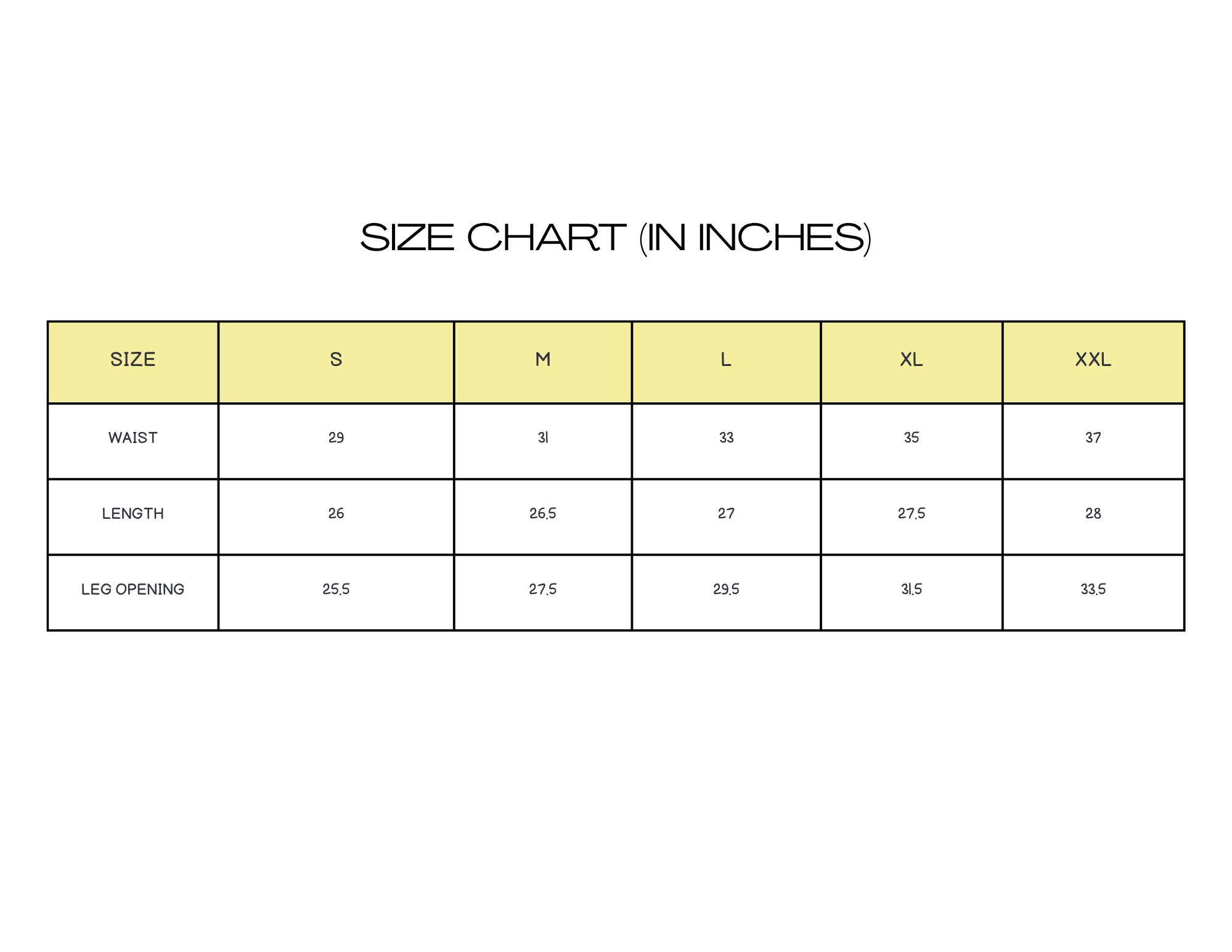
Task: Click the WAIST row label
Action: click(133, 437)
